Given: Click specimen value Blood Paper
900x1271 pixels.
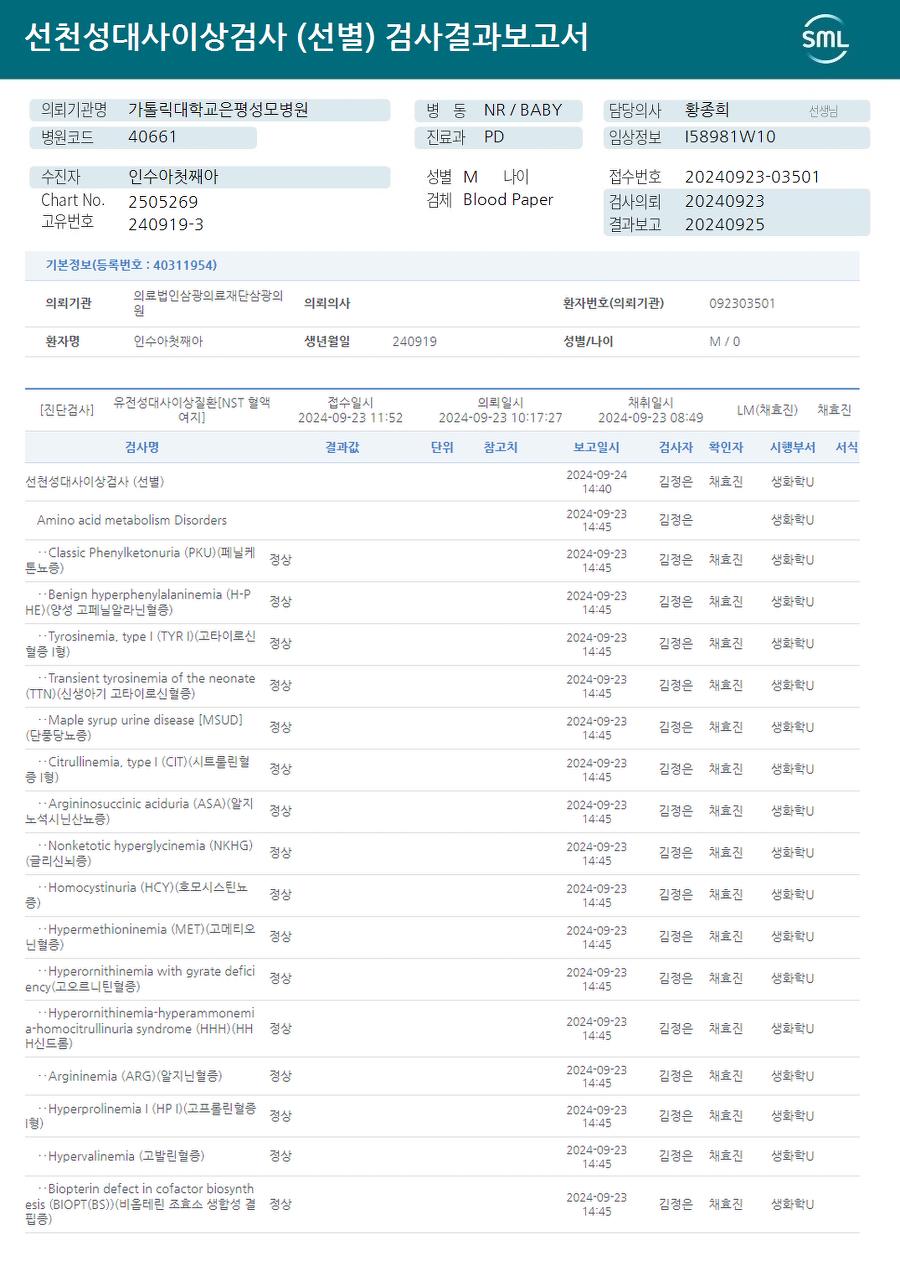Looking at the screenshot, I should pos(508,200).
